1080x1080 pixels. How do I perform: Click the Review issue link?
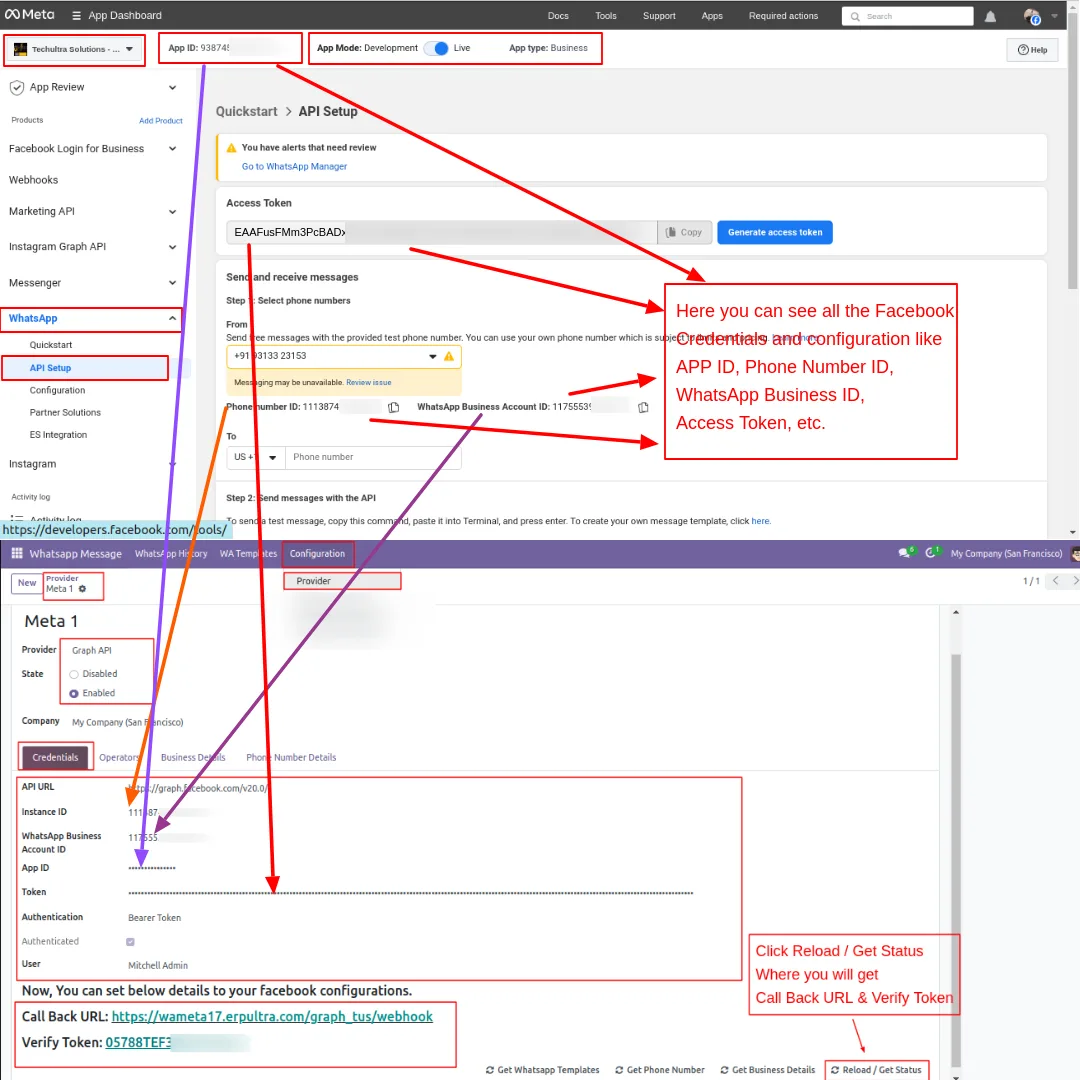[x=368, y=383]
